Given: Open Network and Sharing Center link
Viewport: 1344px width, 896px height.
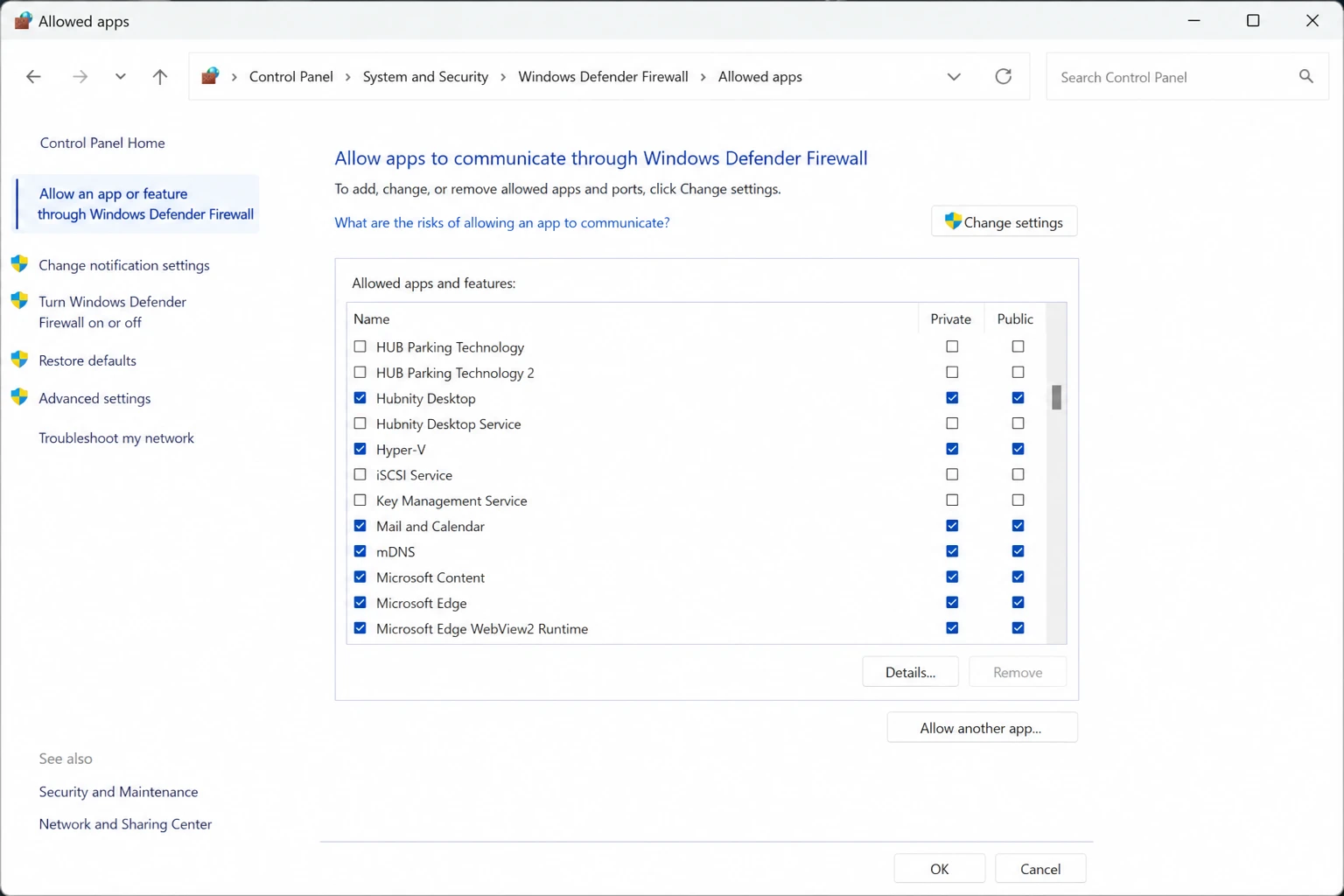Looking at the screenshot, I should pos(125,823).
